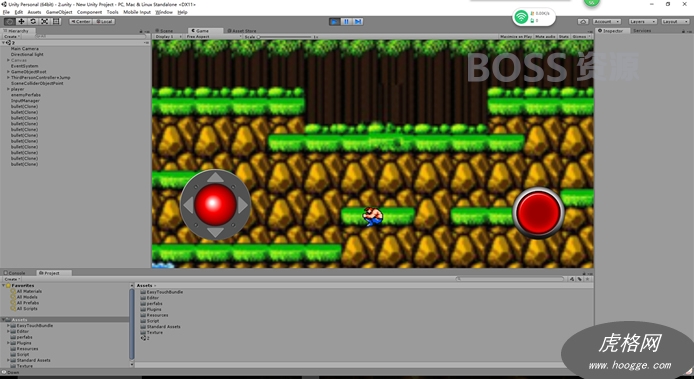
Task: Tap the joystick left arrow
Action: 188,205
